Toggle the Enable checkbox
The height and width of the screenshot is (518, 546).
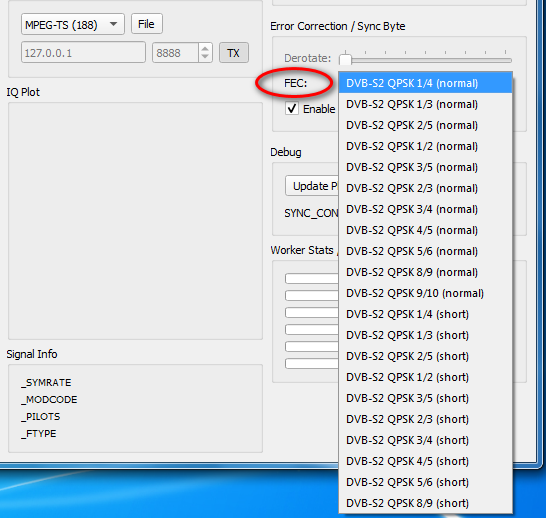pyautogui.click(x=292, y=109)
